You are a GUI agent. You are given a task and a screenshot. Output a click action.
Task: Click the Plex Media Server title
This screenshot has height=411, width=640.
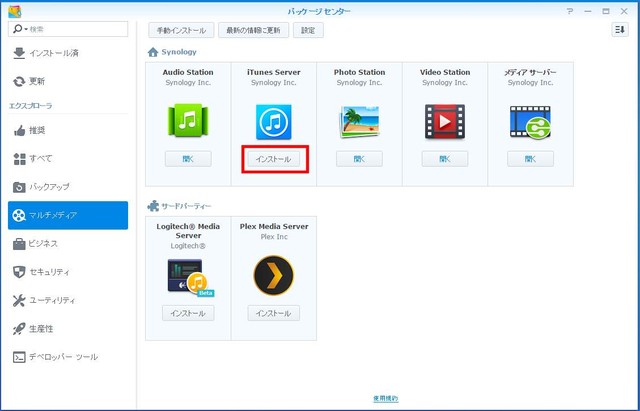pyautogui.click(x=274, y=227)
